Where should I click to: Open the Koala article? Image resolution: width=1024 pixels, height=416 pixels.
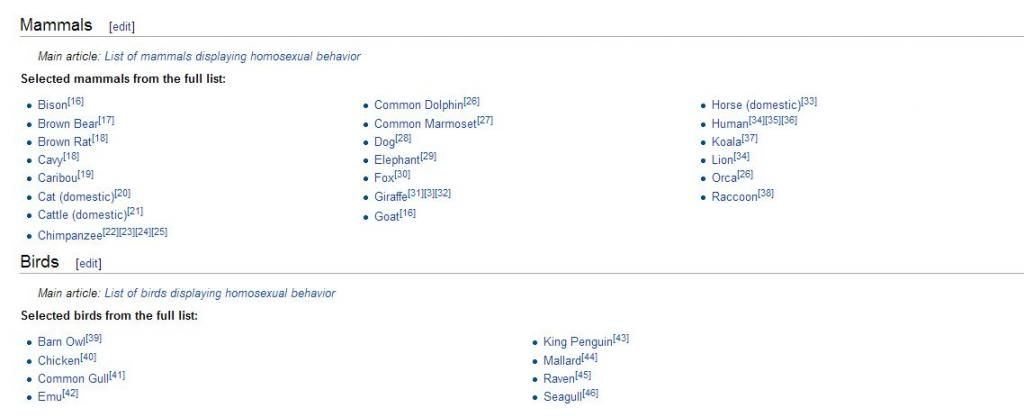pyautogui.click(x=726, y=142)
